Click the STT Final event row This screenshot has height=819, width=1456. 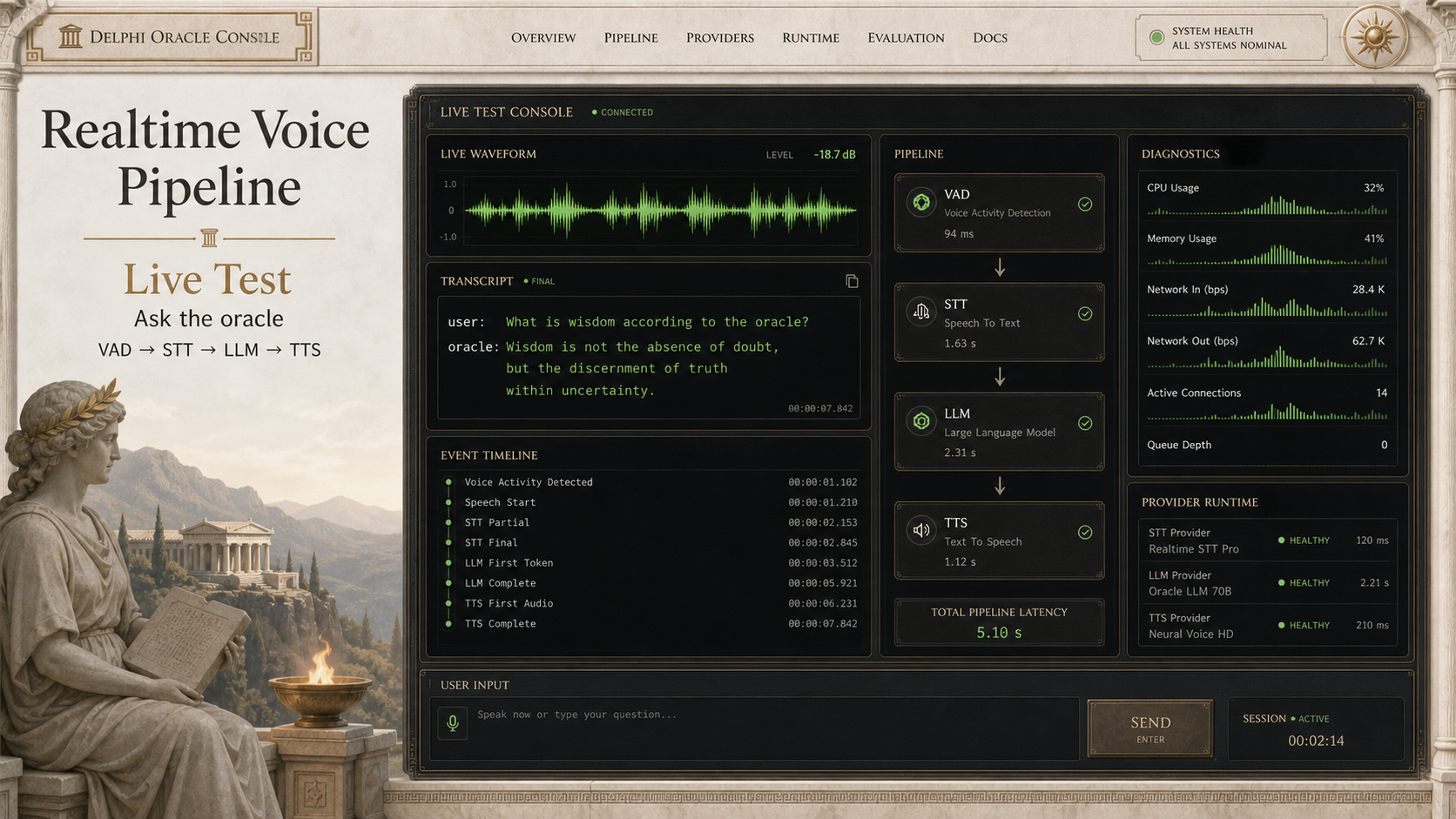pos(651,543)
